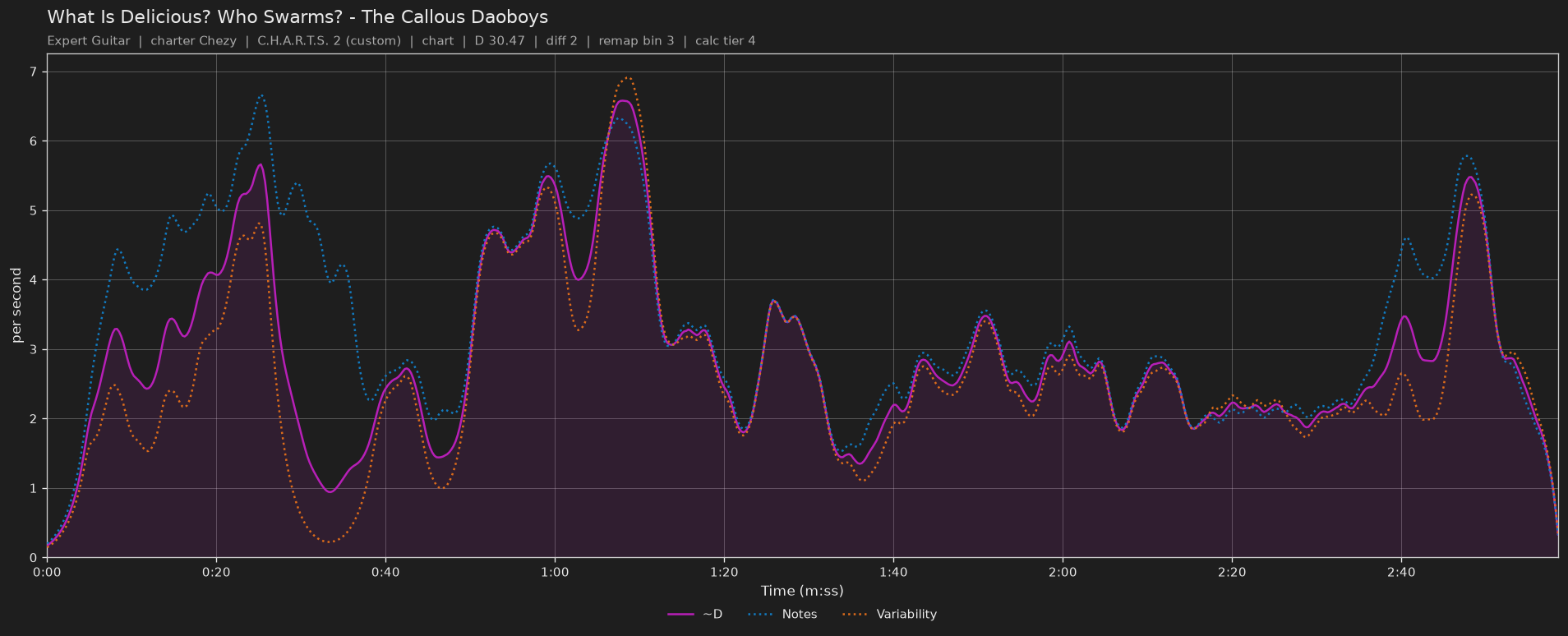The height and width of the screenshot is (636, 1568).
Task: Click the y-axis tick label '3'
Action: tap(34, 350)
